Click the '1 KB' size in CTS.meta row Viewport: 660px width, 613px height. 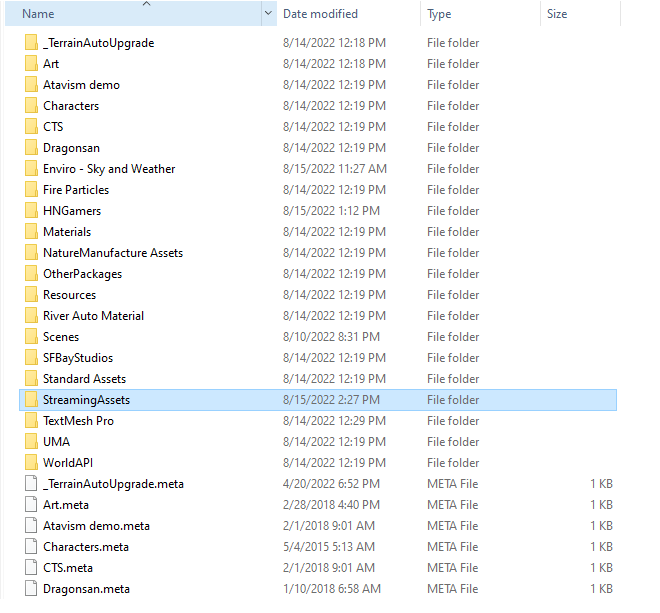tap(601, 568)
